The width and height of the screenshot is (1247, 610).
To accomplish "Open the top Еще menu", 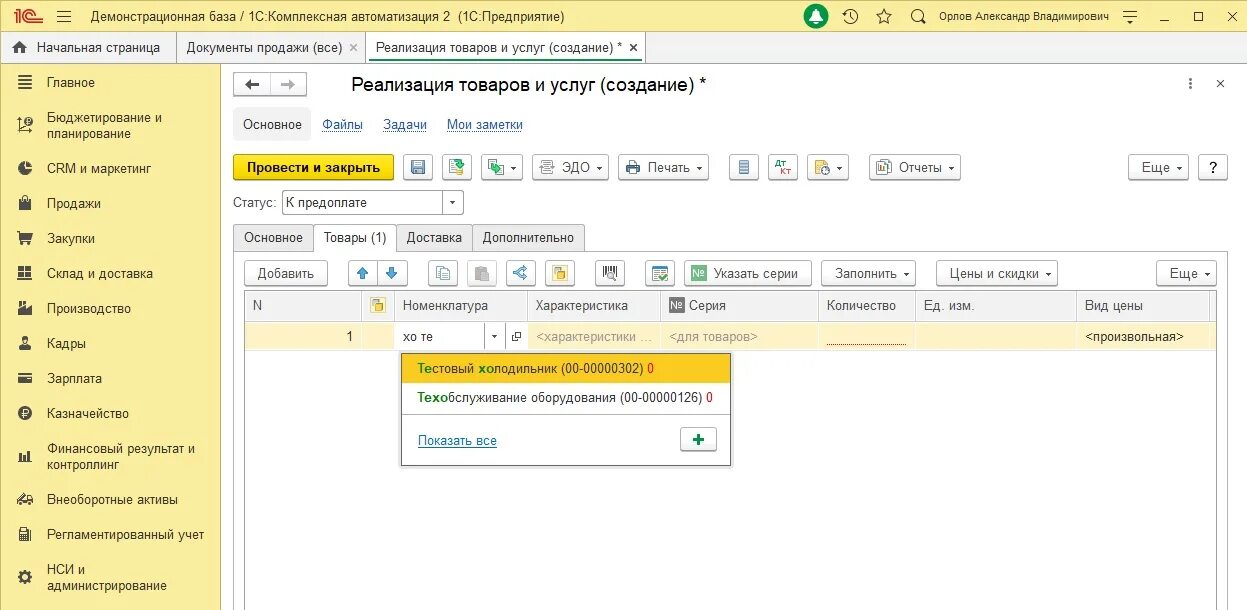I will pos(1158,168).
